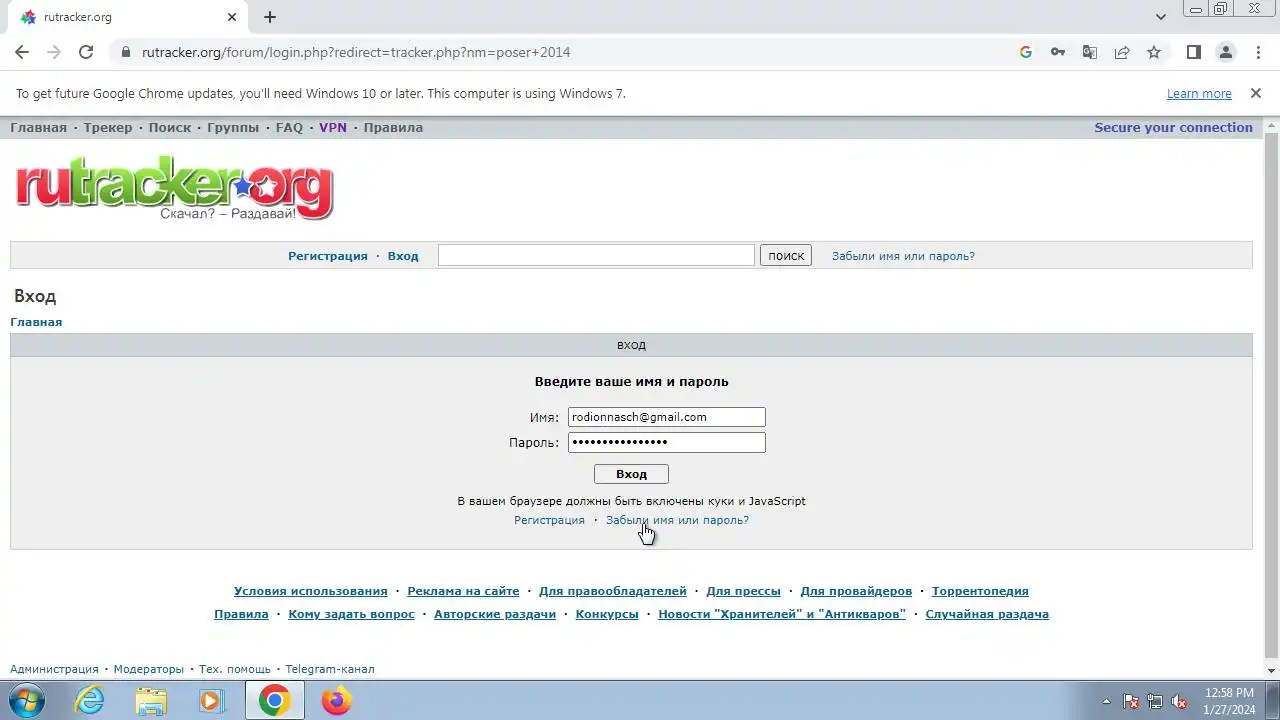Screen dimensions: 1280x720
Task: Open a new browser tab
Action: (x=270, y=17)
